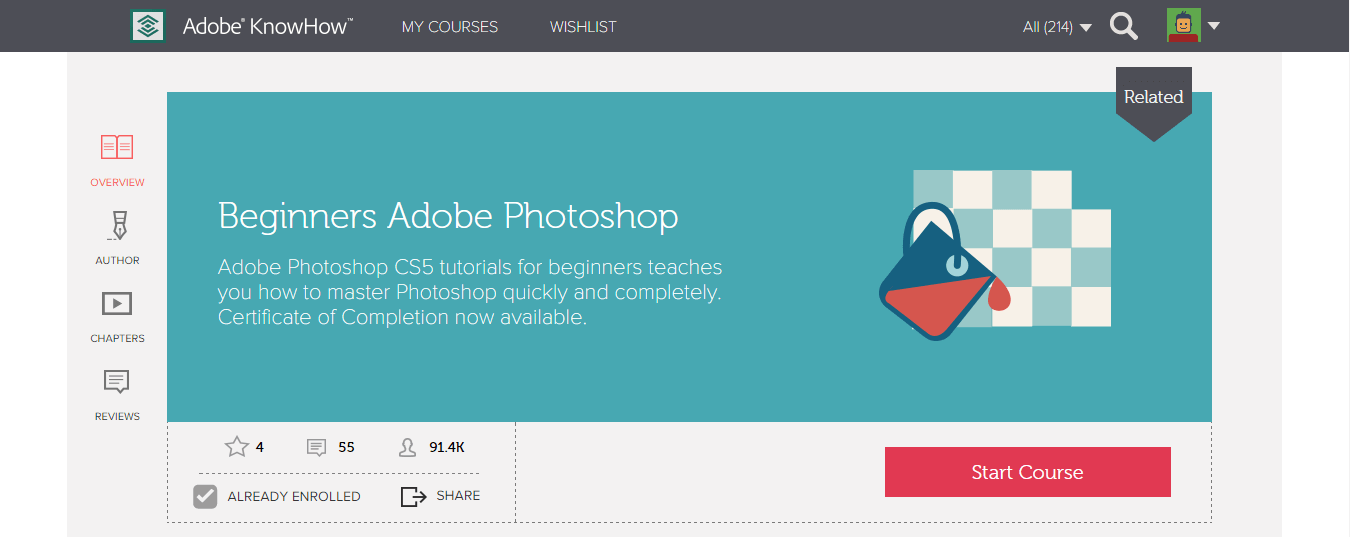Select the REVIEWS sidebar label
The width and height of the screenshot is (1350, 537).
(117, 416)
